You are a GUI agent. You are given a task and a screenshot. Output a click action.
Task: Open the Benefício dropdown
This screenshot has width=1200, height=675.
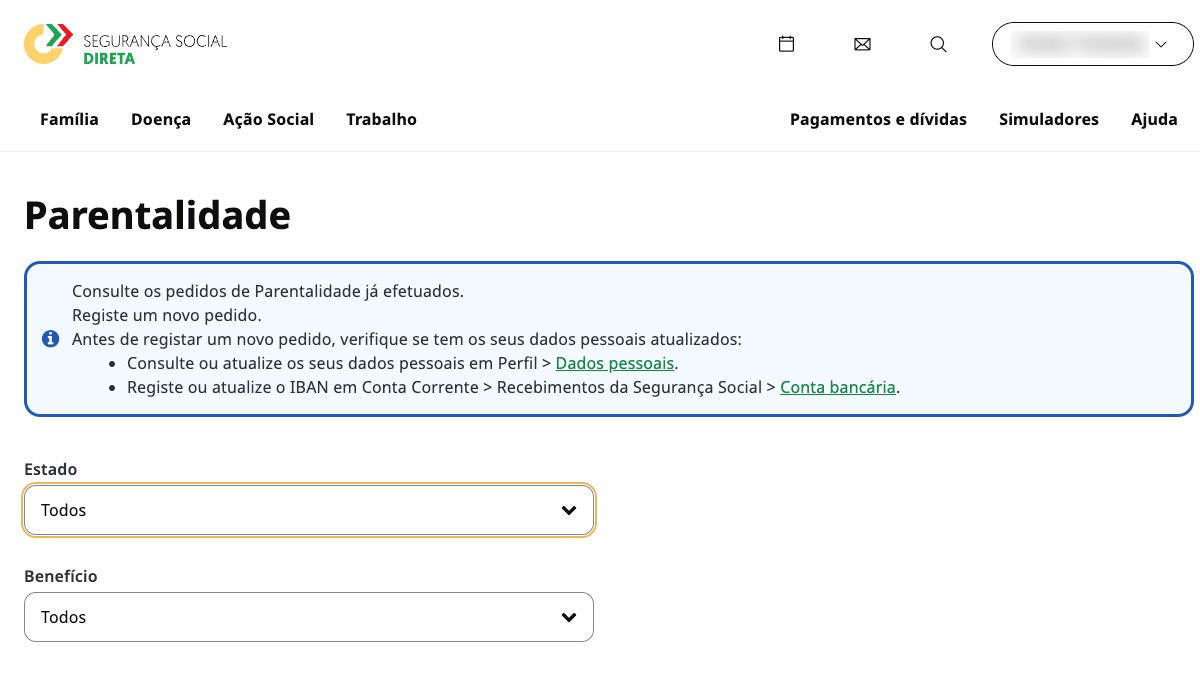pos(309,617)
